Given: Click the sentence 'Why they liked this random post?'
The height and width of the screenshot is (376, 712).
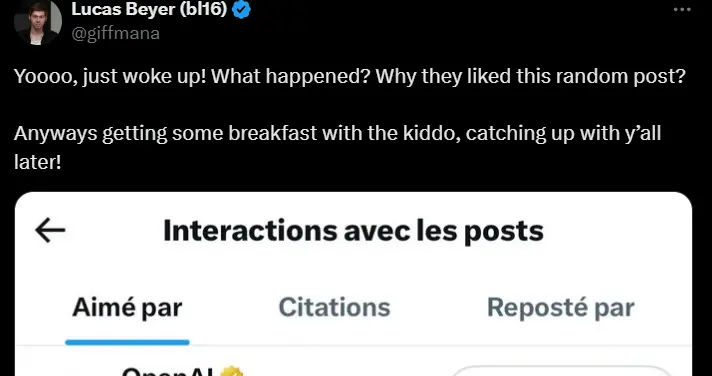Looking at the screenshot, I should coord(530,77).
